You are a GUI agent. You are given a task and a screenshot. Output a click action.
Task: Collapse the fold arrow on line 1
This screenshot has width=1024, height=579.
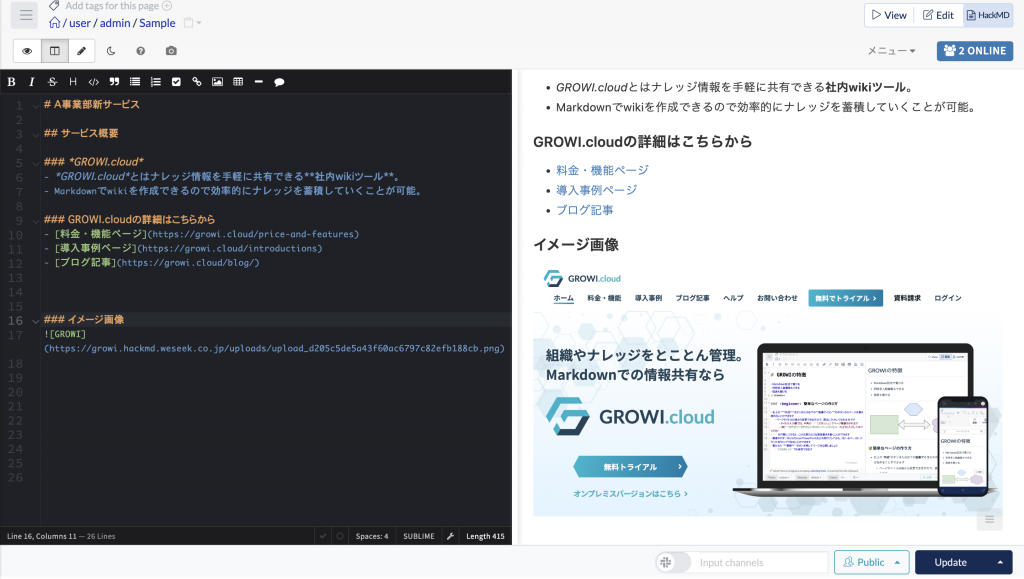click(35, 105)
